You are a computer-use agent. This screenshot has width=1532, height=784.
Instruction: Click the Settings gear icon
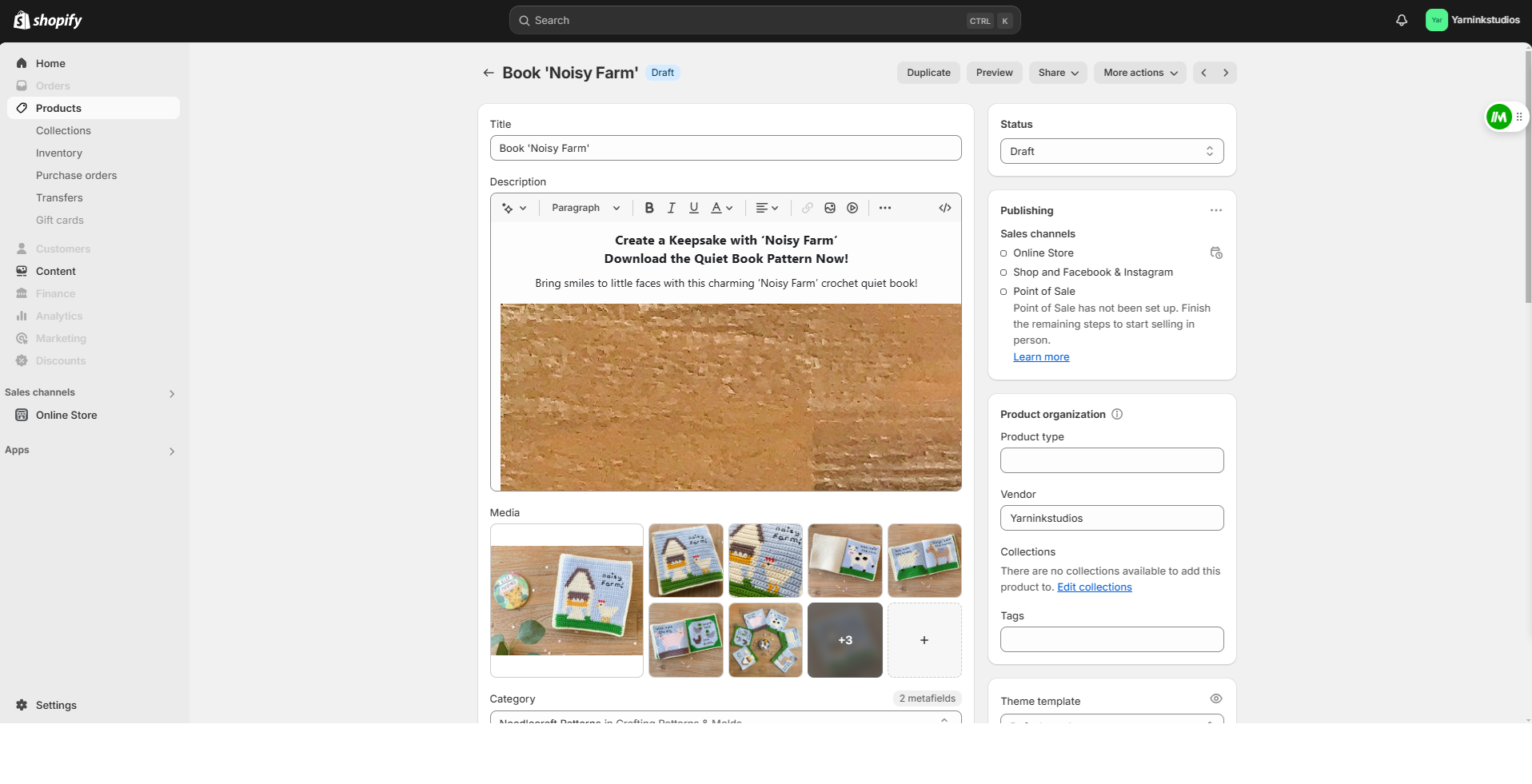point(22,705)
